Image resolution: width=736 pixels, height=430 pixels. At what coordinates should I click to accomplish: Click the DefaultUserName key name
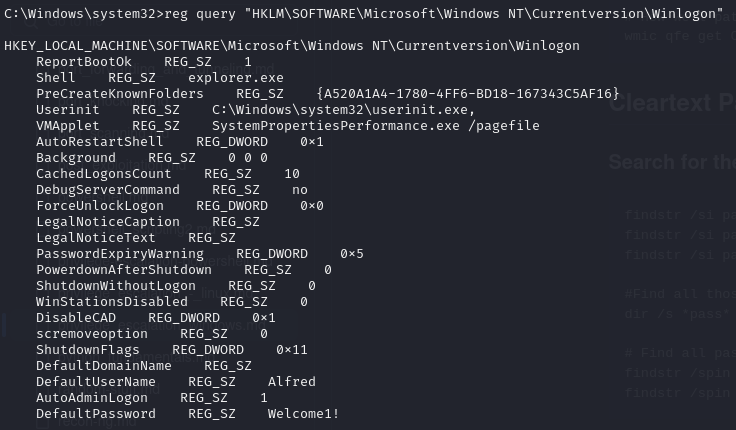pos(96,382)
